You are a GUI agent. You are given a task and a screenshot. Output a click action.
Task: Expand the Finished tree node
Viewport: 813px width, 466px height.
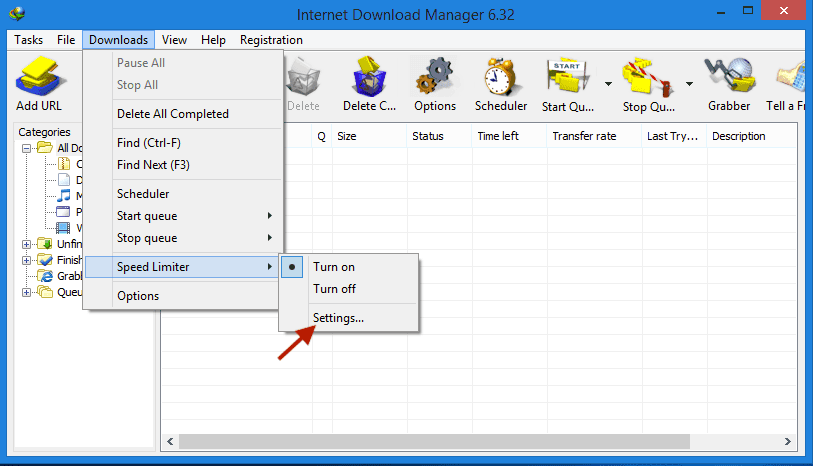[x=26, y=260]
